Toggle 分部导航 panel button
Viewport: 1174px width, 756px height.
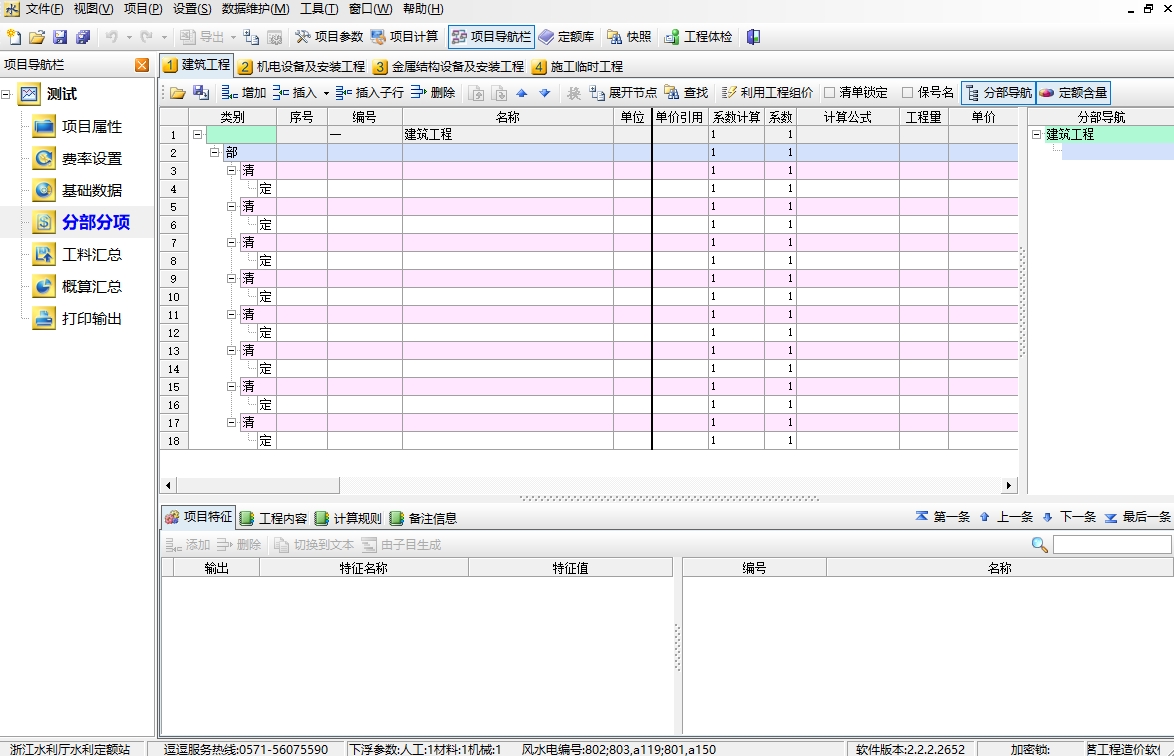pyautogui.click(x=999, y=93)
